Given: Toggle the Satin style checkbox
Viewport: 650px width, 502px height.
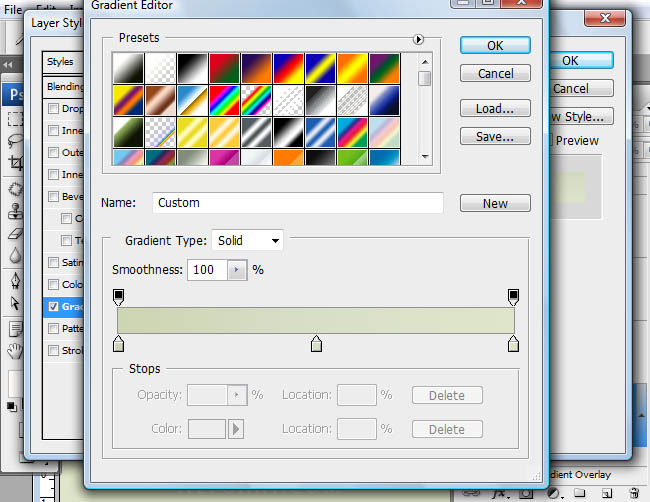Looking at the screenshot, I should pos(53,262).
